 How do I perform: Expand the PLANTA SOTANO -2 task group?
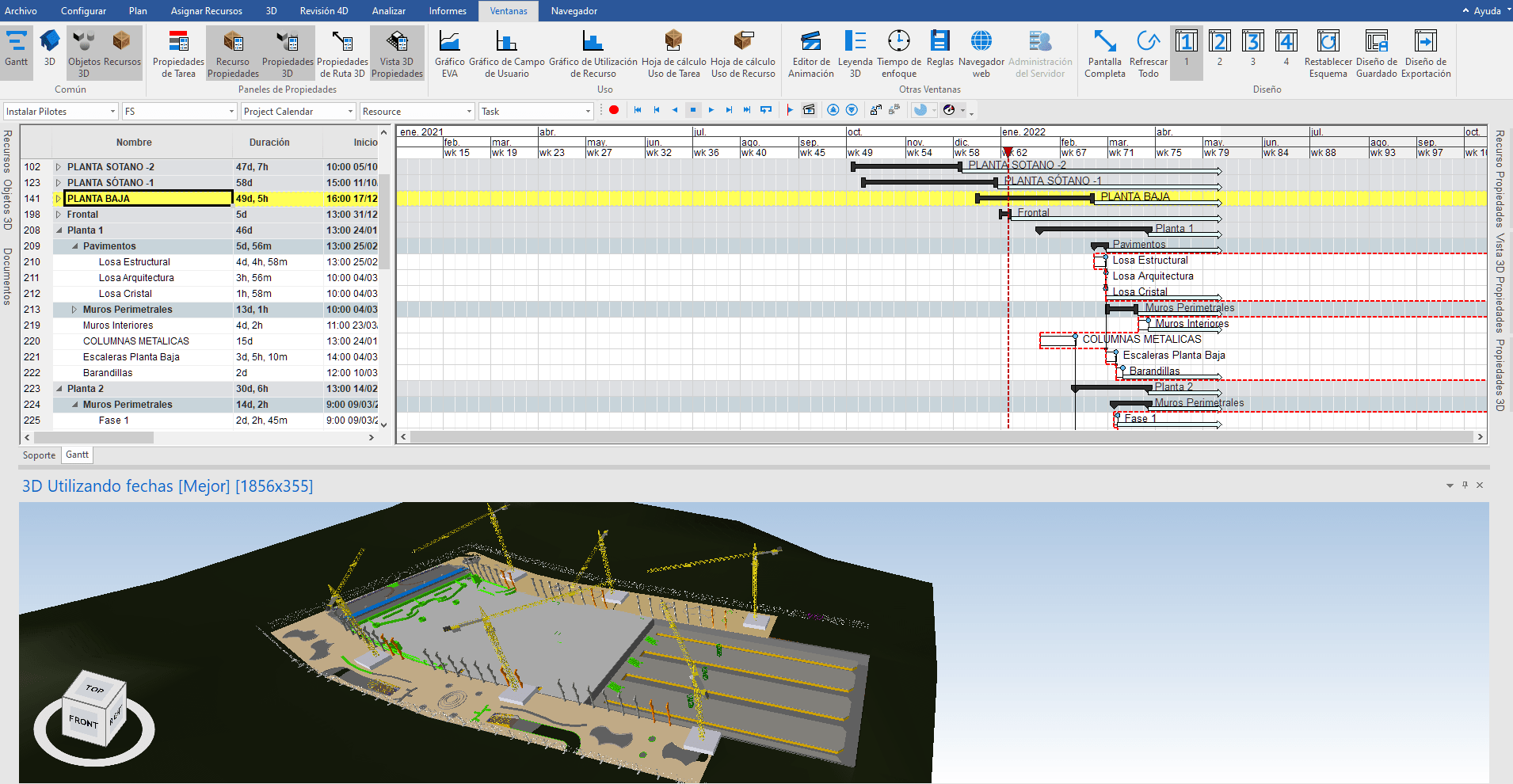point(59,167)
